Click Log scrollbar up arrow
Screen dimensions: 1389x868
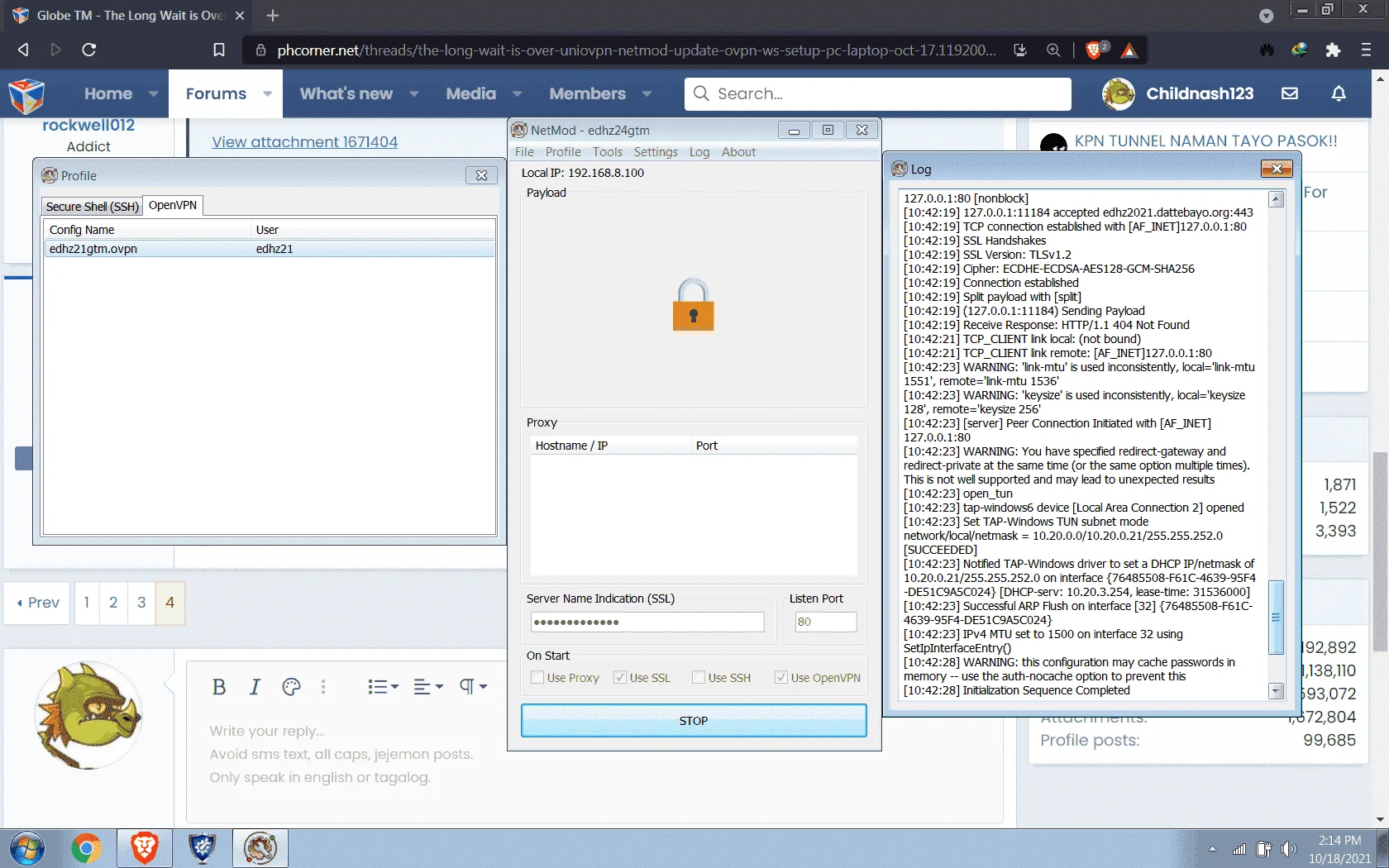coord(1276,199)
